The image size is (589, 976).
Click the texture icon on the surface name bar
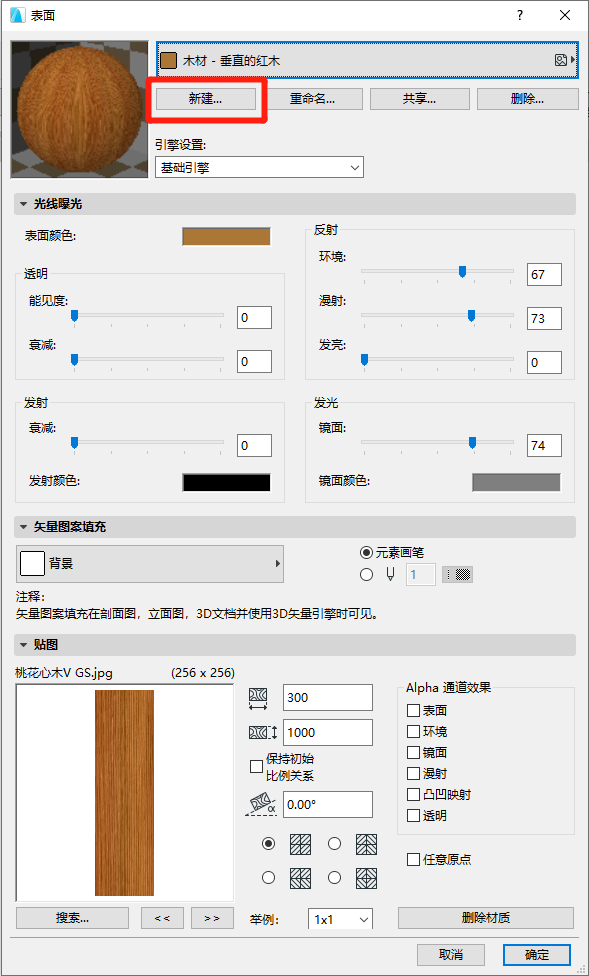[560, 60]
